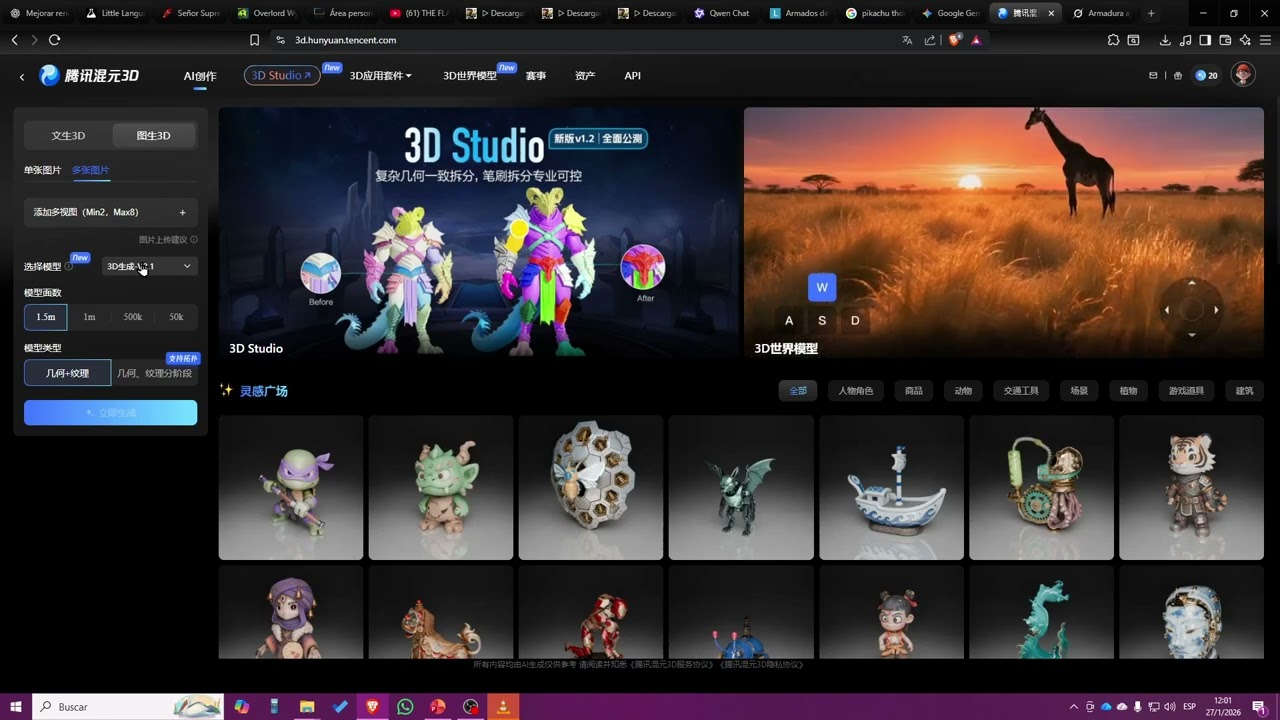1280x720 pixels.
Task: Switch to Google Gemini browser tab
Action: point(950,13)
